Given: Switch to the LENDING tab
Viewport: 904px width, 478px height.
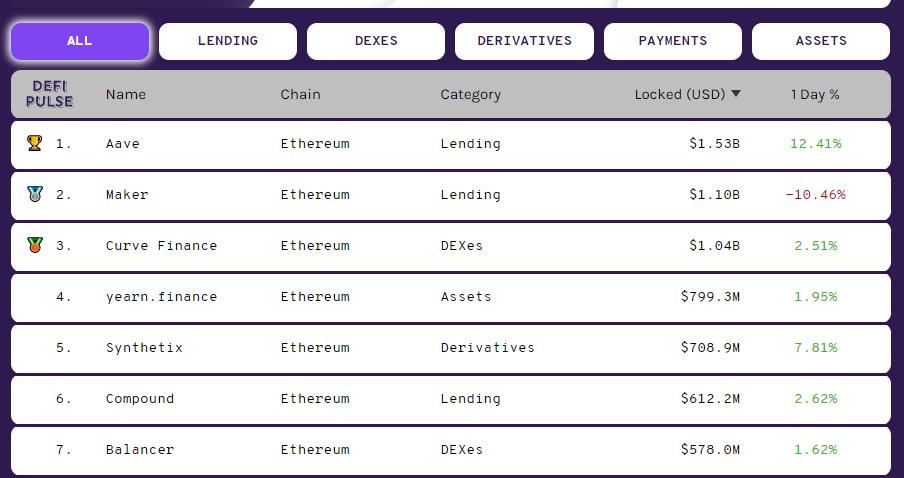Looking at the screenshot, I should tap(228, 41).
